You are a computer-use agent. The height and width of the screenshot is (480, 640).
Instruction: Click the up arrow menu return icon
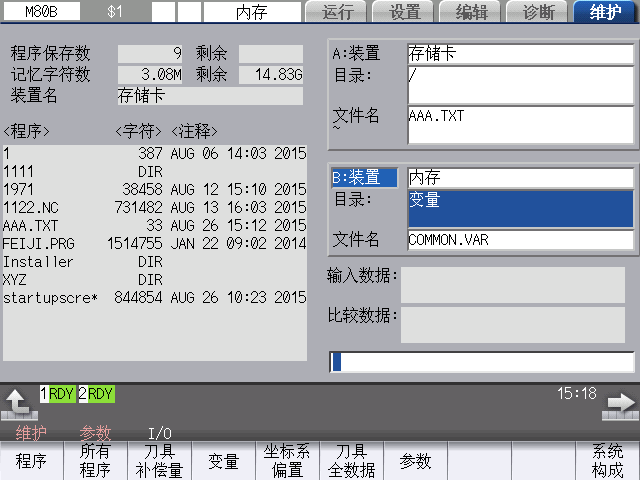pos(17,402)
